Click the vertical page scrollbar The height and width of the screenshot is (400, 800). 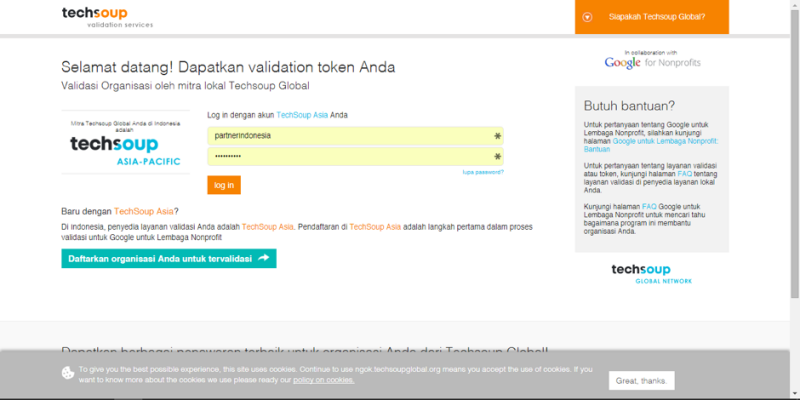point(795,153)
